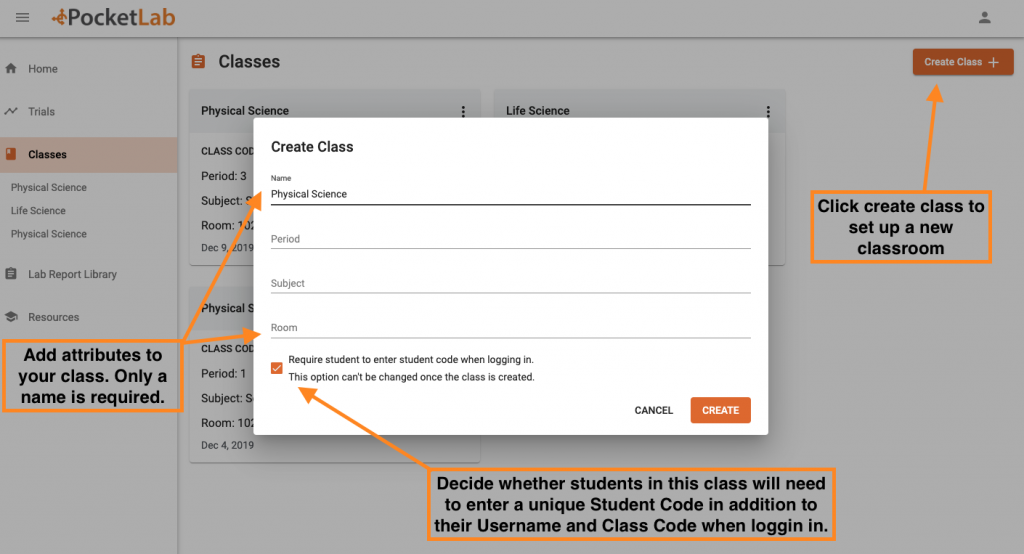Click the Home icon in sidebar
1024x554 pixels.
pos(12,69)
